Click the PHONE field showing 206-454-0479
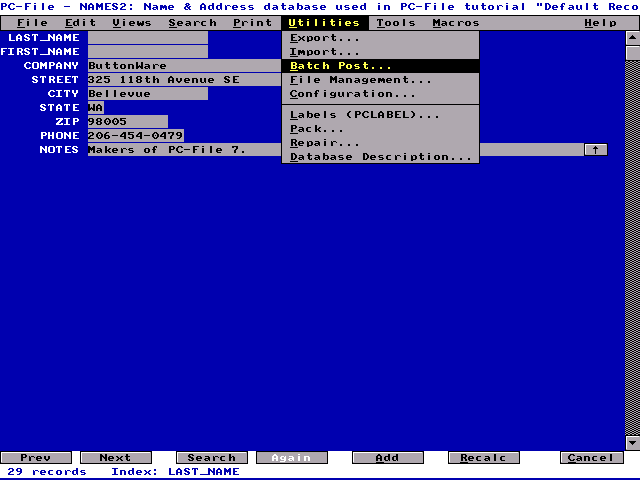This screenshot has width=640, height=480. pos(136,136)
